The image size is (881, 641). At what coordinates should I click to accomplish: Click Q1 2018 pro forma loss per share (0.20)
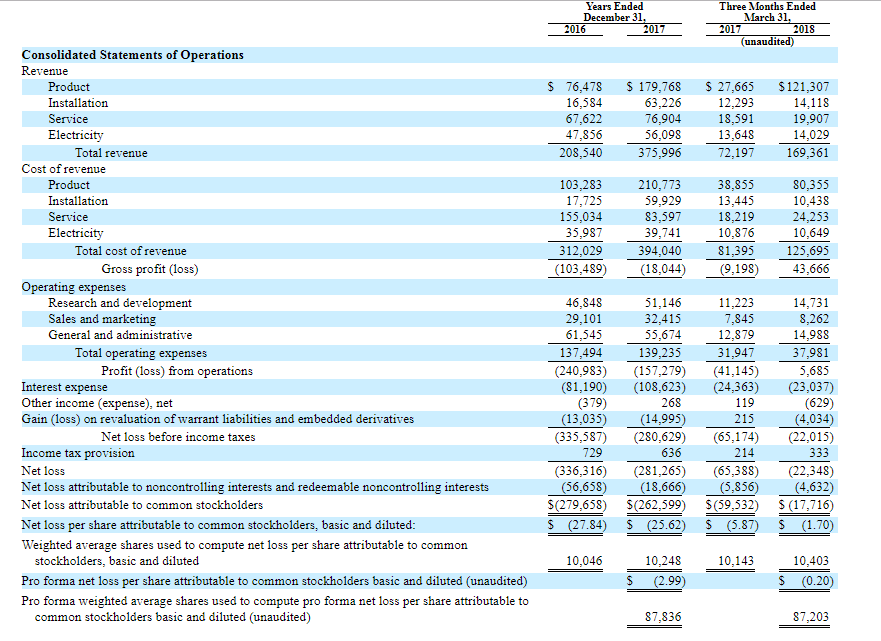click(x=818, y=581)
